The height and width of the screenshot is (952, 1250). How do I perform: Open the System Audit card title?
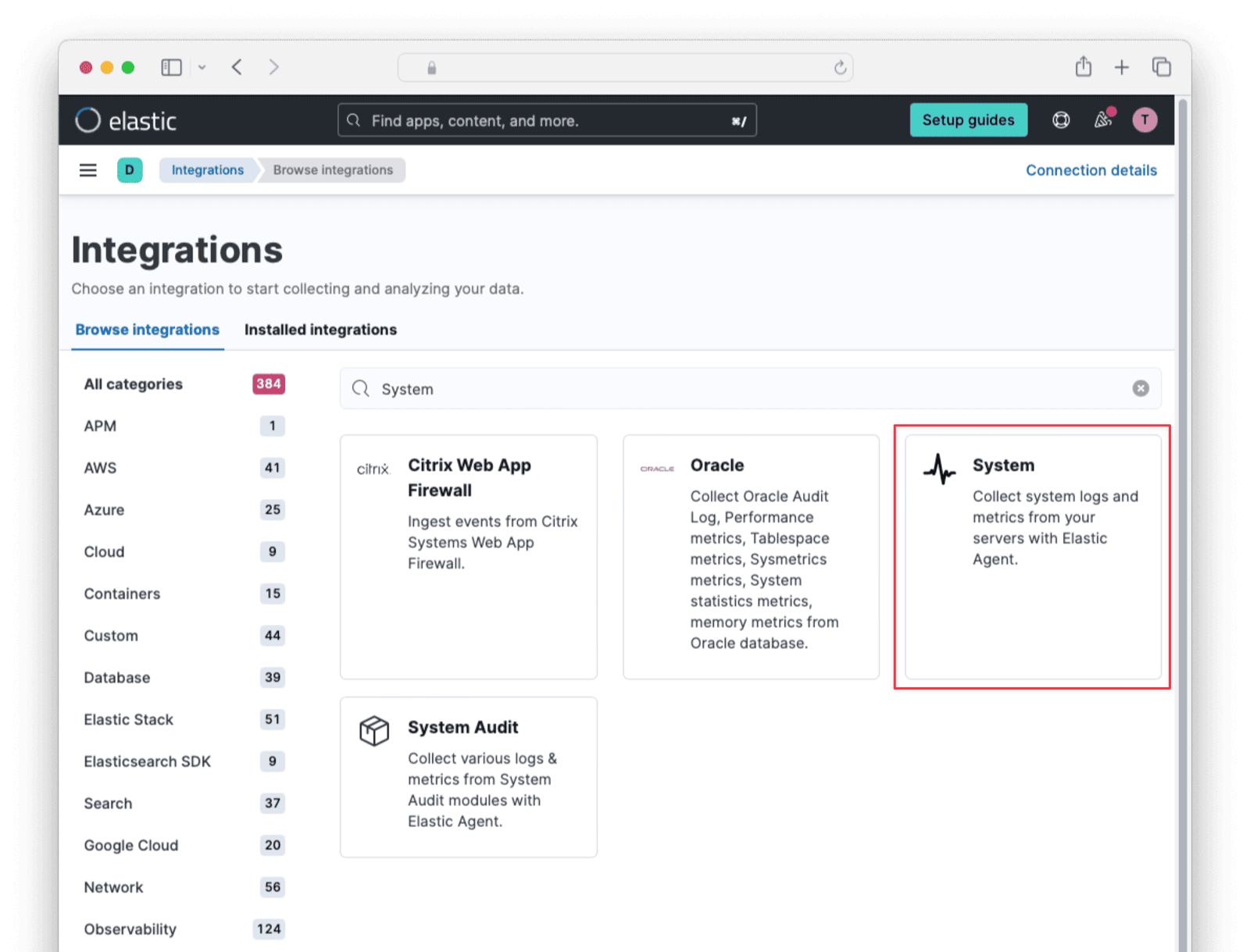[x=462, y=727]
